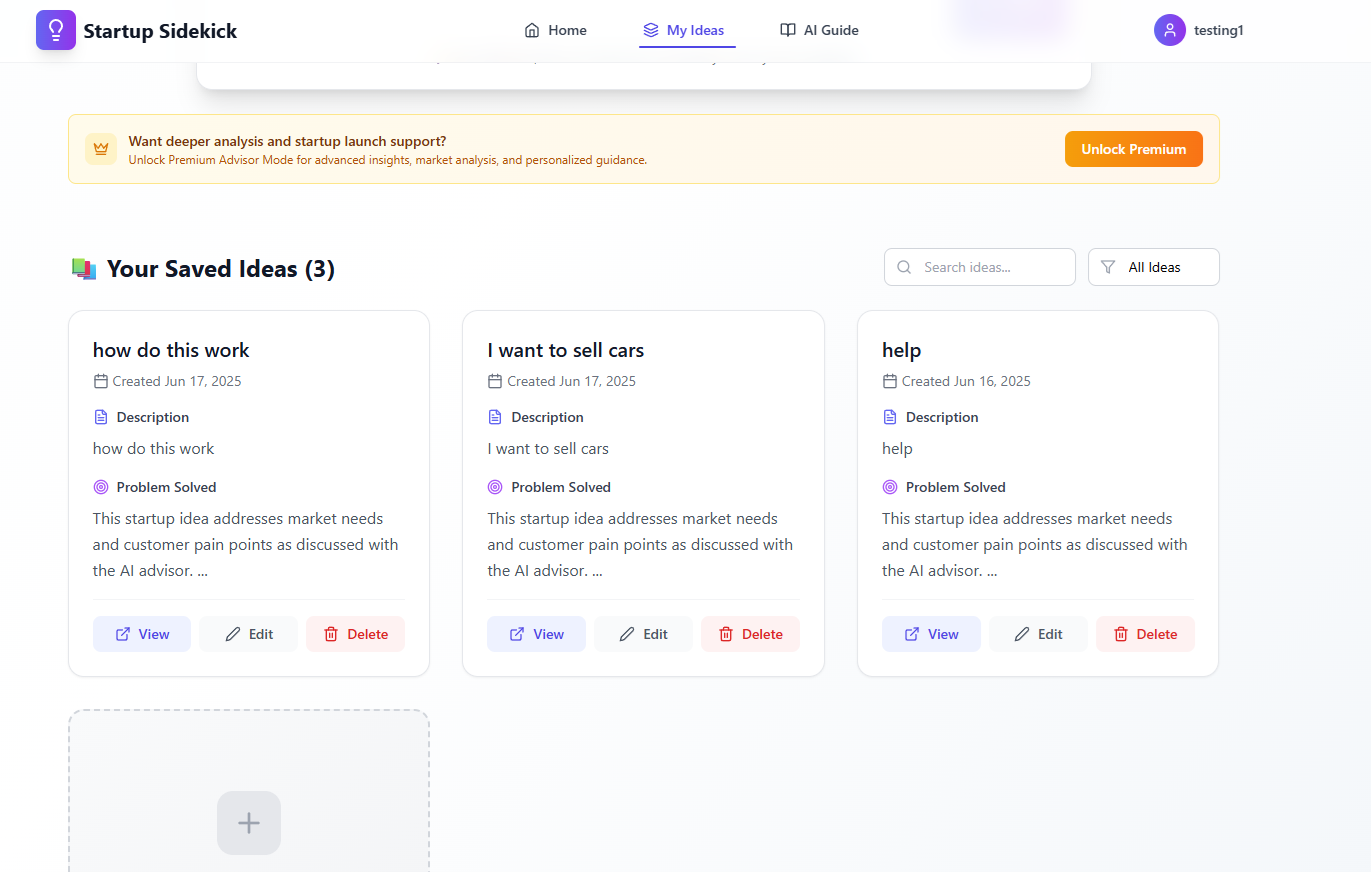Switch to the Home tab
The height and width of the screenshot is (872, 1371).
555,30
